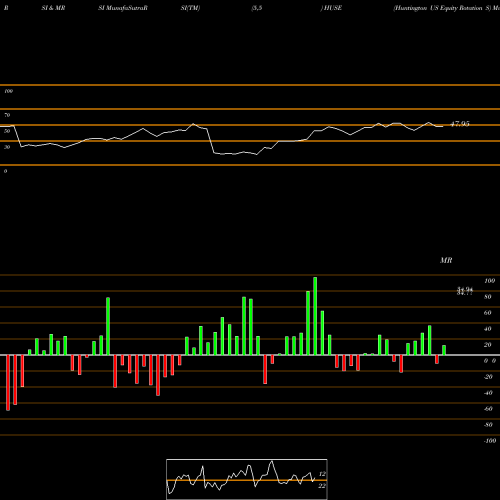Click the 'MR' panel label

click(446, 260)
